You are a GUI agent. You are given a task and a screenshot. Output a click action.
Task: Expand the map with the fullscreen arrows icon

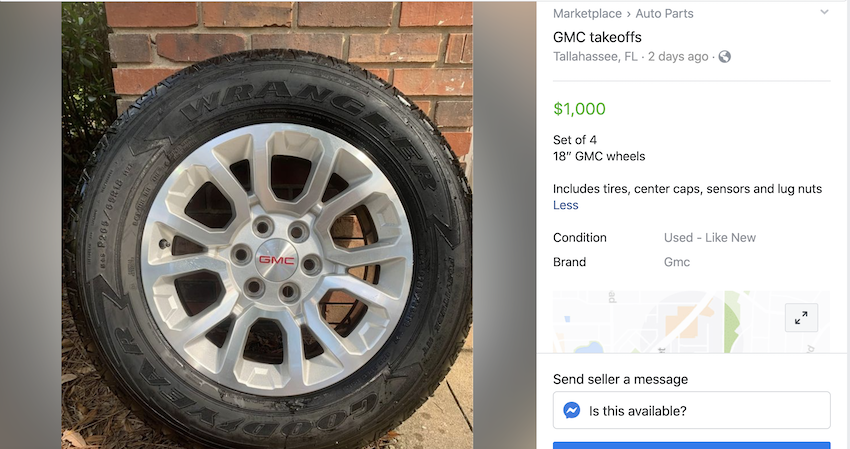point(801,317)
